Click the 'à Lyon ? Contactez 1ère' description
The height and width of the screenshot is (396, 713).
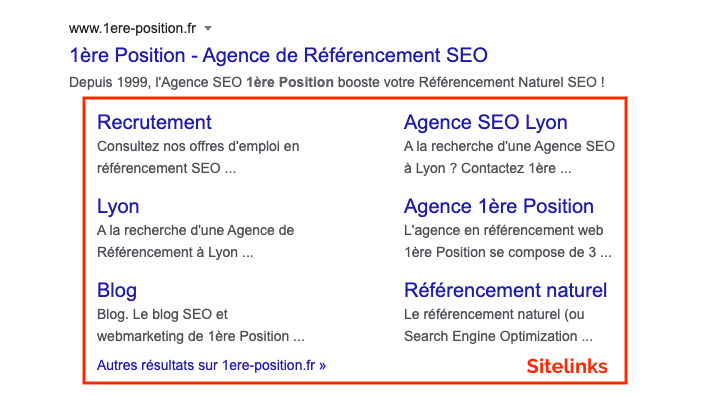pos(487,169)
